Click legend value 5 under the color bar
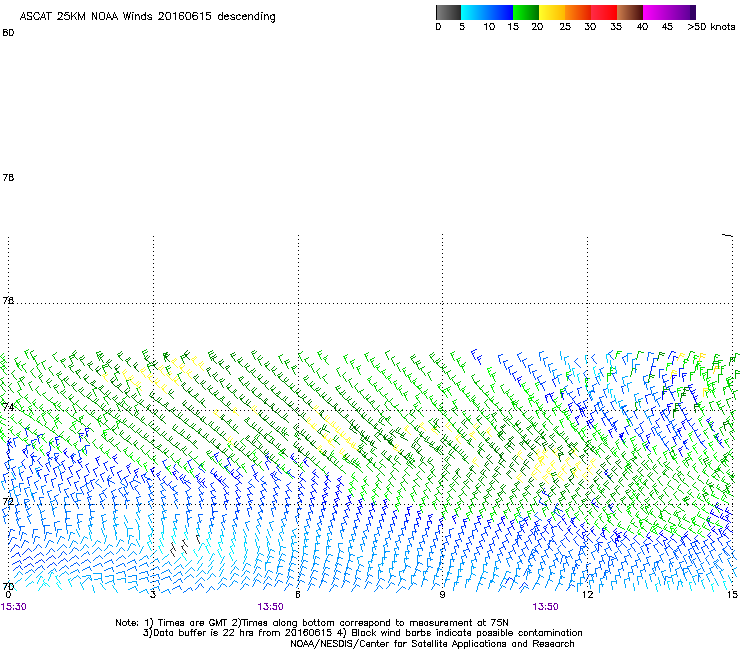This screenshot has width=740, height=650. [x=462, y=27]
